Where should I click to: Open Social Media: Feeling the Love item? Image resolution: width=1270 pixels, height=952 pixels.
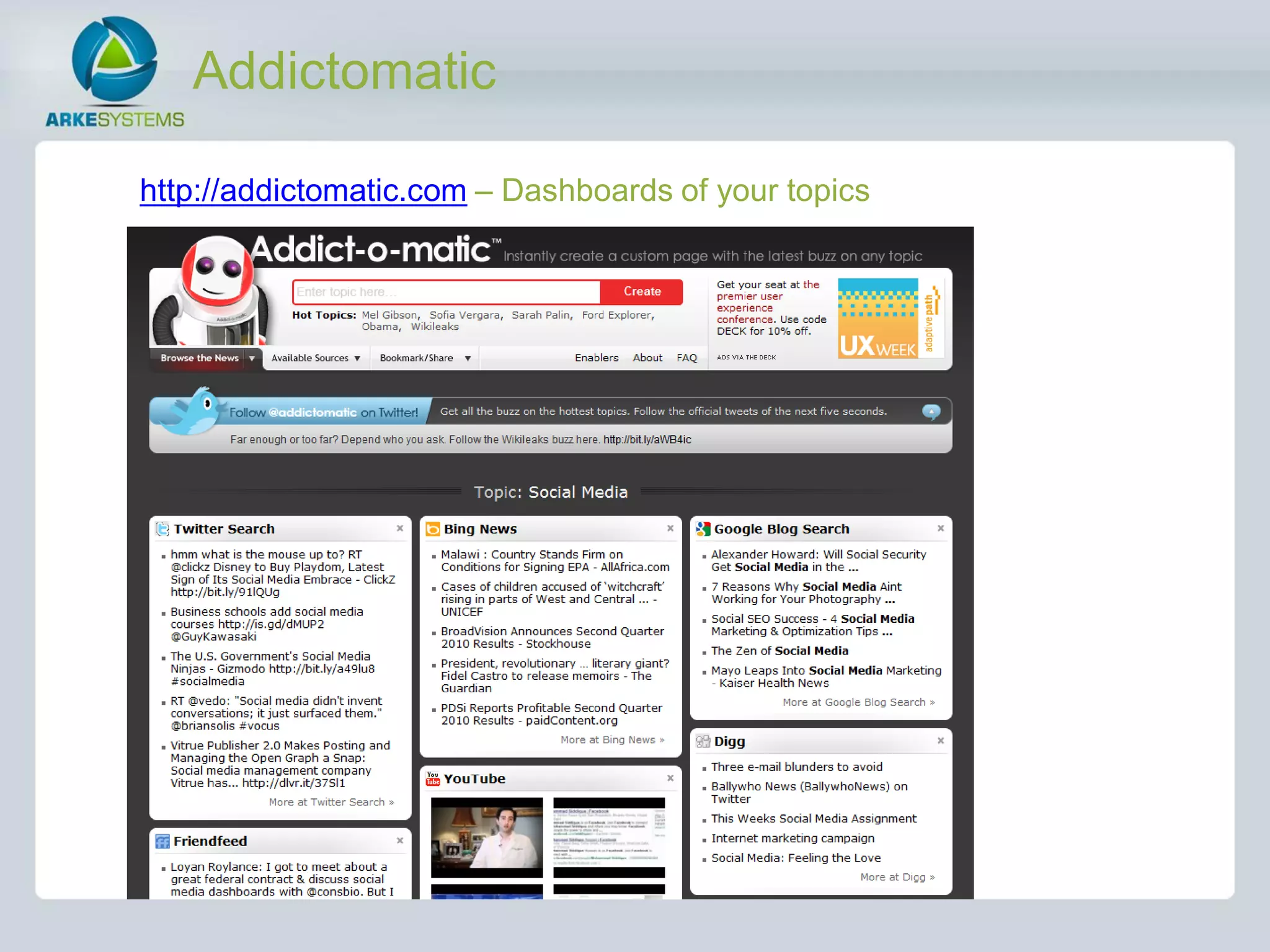796,858
